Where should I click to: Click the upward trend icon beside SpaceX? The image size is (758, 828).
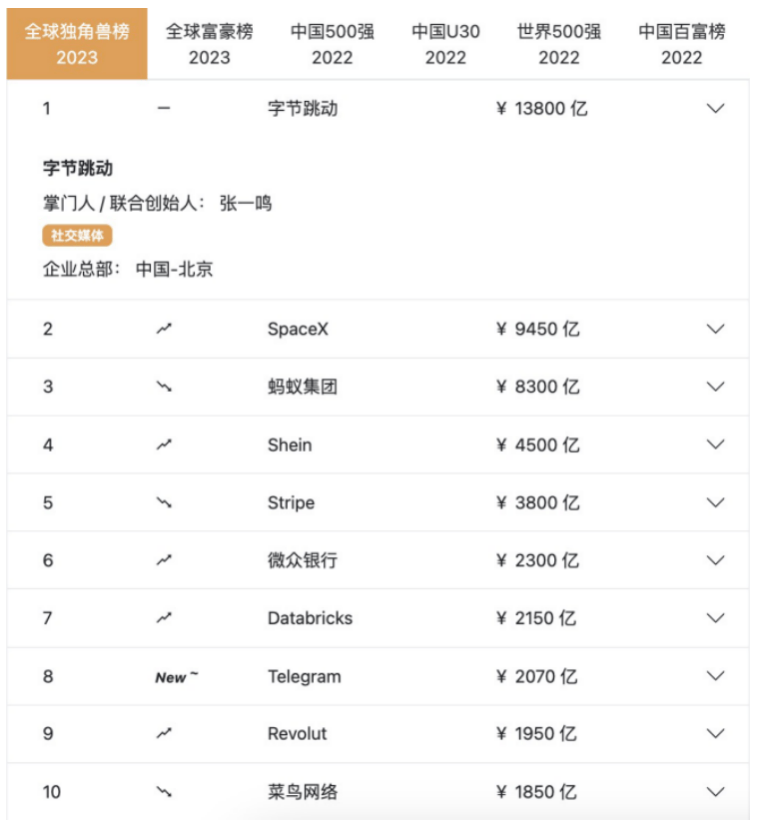[x=164, y=329]
